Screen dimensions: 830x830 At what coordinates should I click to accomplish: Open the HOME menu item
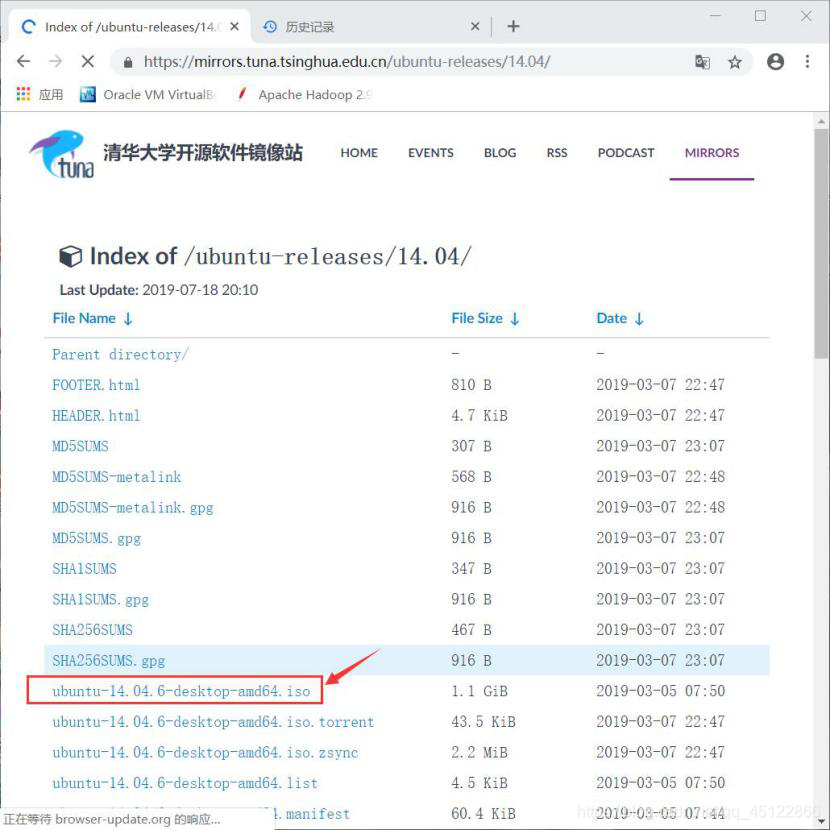(359, 153)
